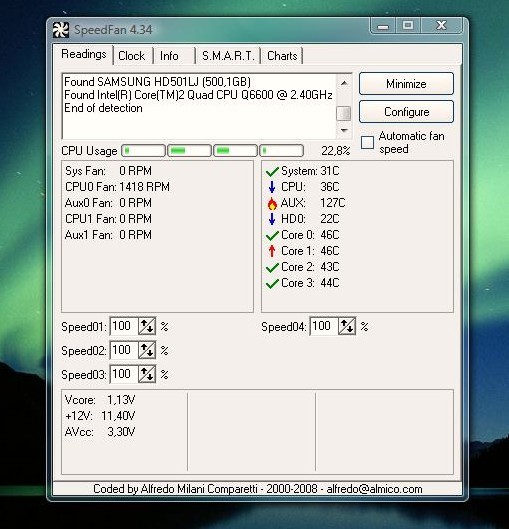509x529 pixels.
Task: Minimize SpeedFan via title bar button
Action: [383, 26]
